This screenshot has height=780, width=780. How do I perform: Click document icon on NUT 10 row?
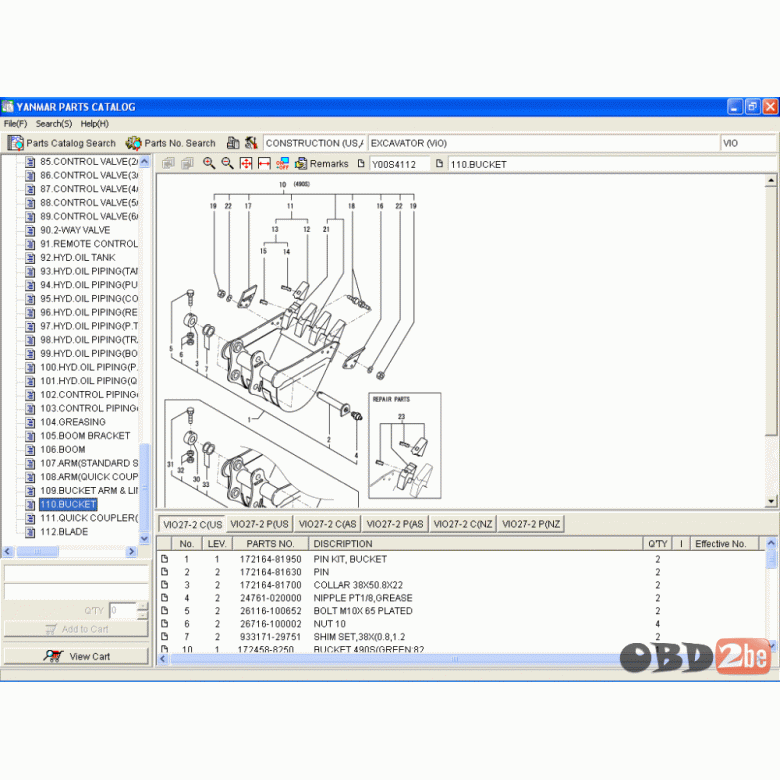point(165,623)
